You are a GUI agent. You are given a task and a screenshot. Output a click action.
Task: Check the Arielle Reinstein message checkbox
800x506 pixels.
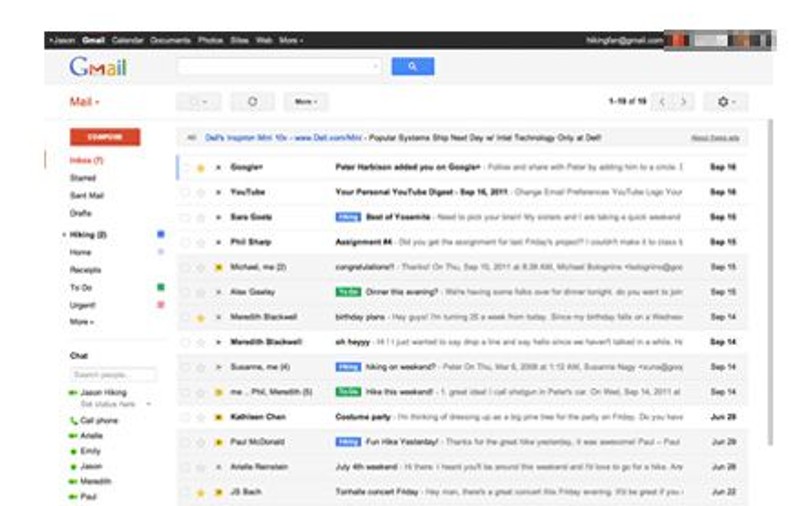pos(185,467)
